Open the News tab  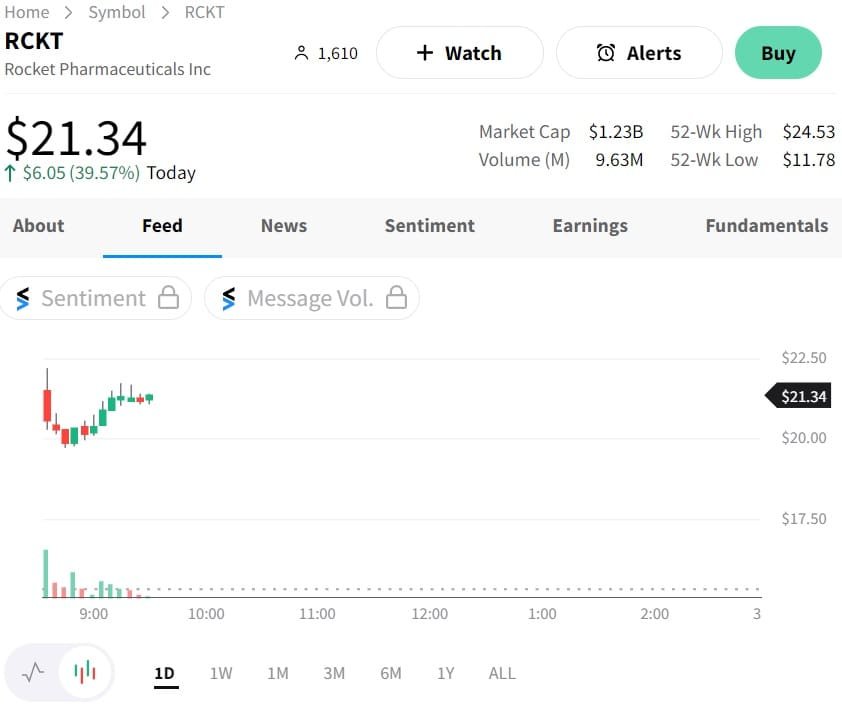pyautogui.click(x=284, y=226)
